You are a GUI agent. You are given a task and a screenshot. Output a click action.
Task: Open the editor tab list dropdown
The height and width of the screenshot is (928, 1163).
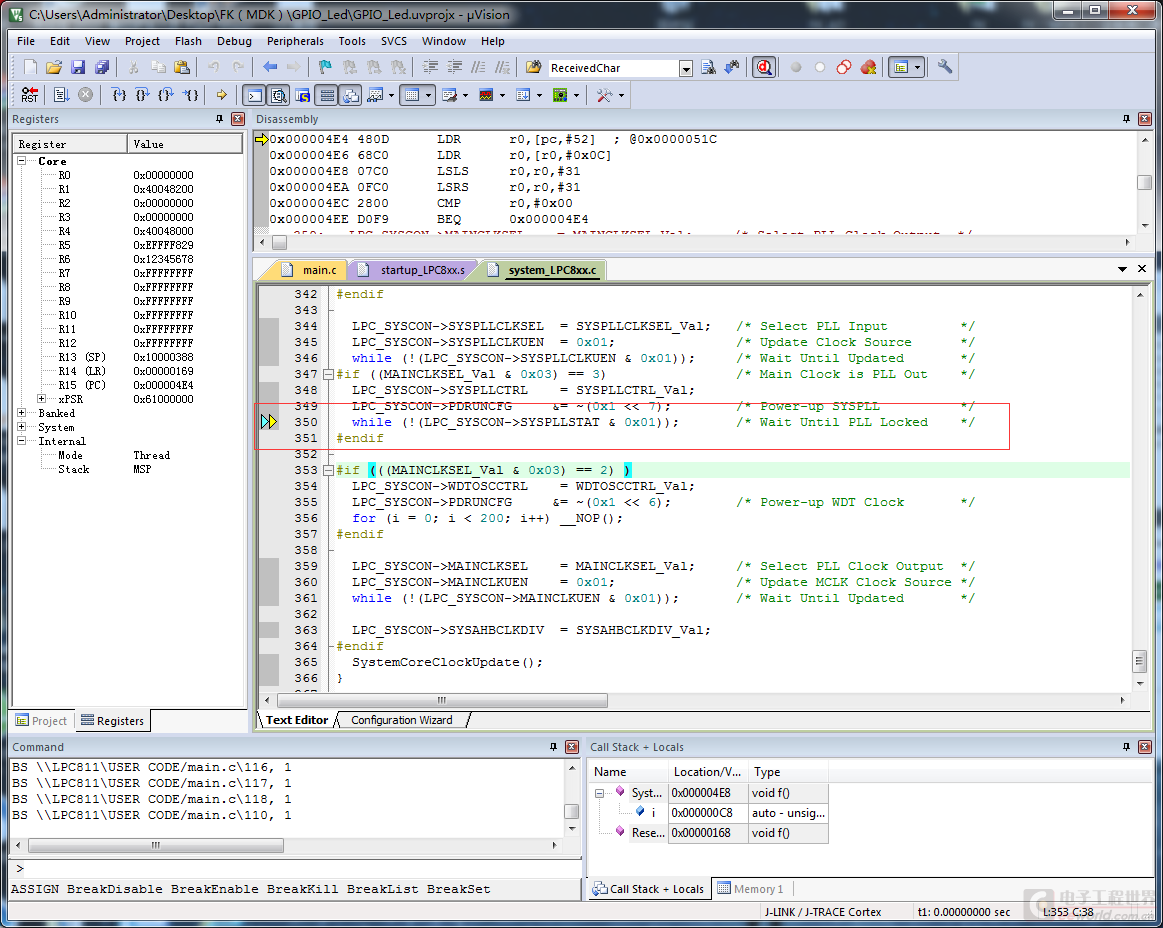1123,269
